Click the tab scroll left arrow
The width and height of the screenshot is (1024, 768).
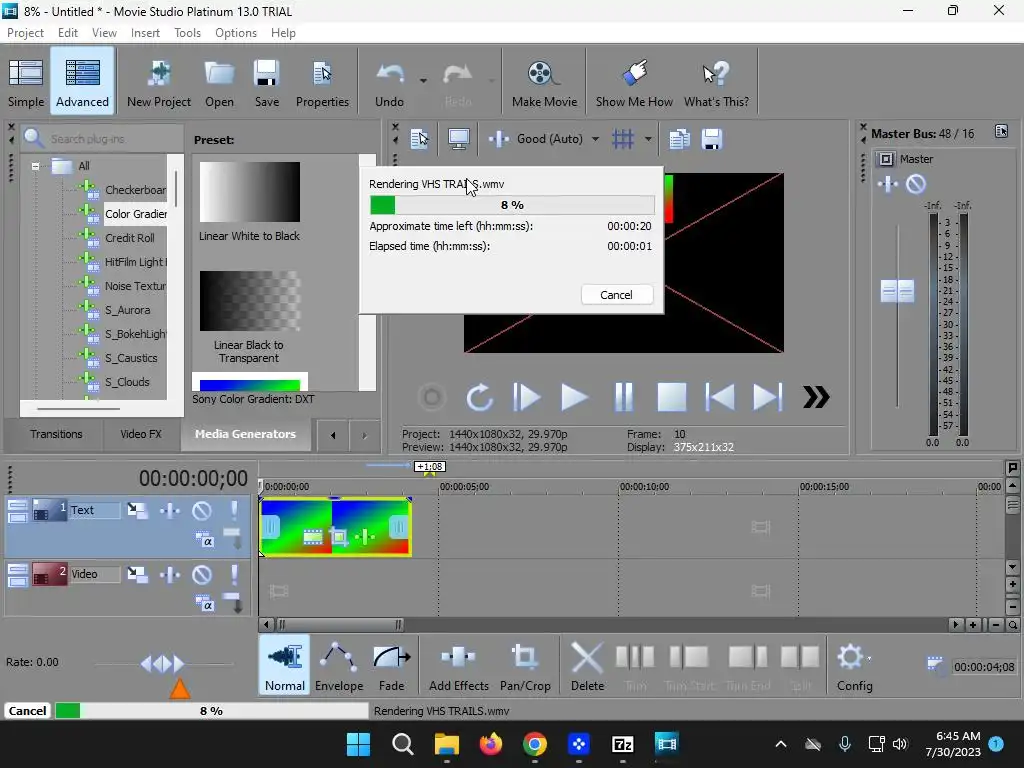pyautogui.click(x=333, y=436)
